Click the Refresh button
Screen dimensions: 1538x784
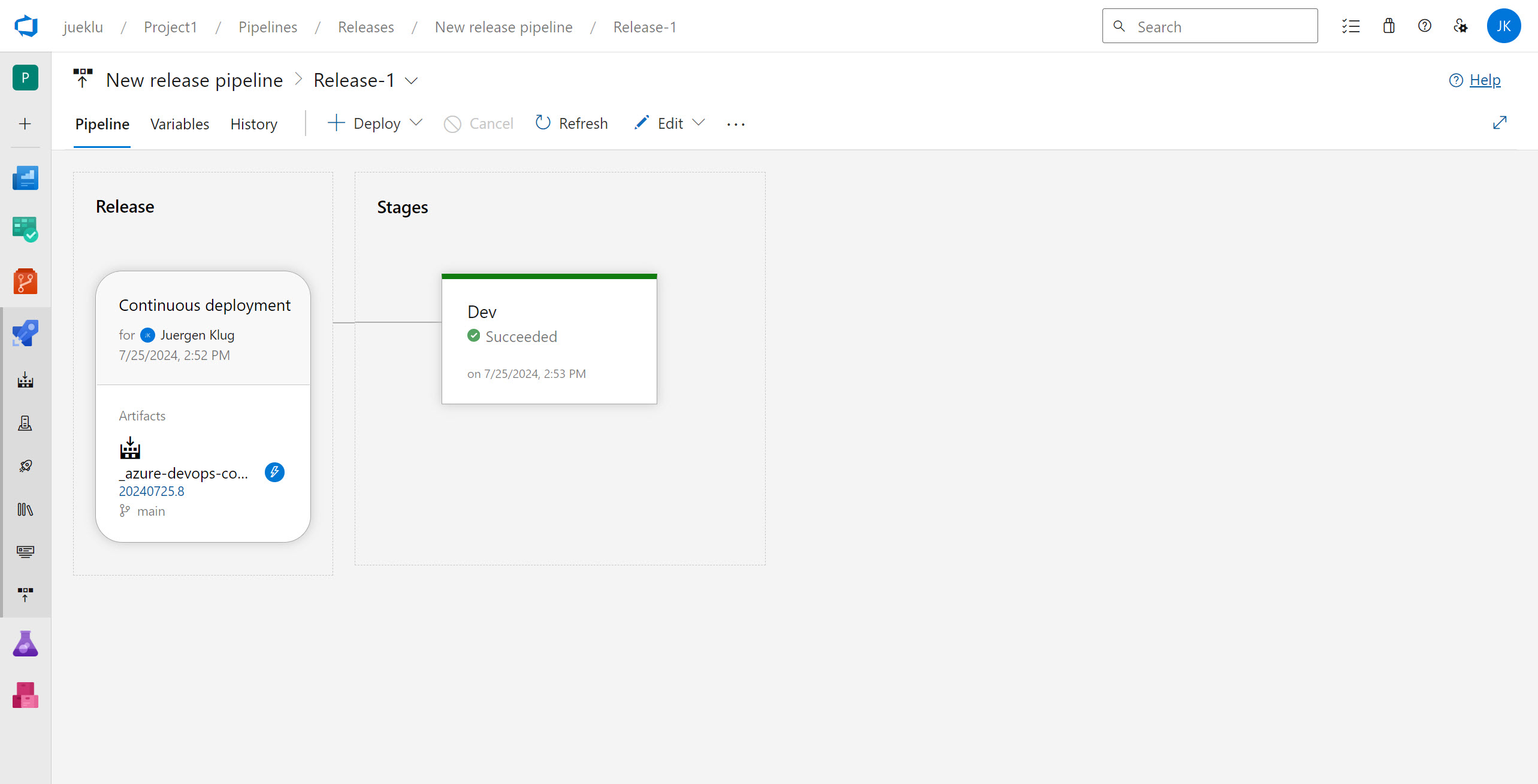click(x=572, y=123)
